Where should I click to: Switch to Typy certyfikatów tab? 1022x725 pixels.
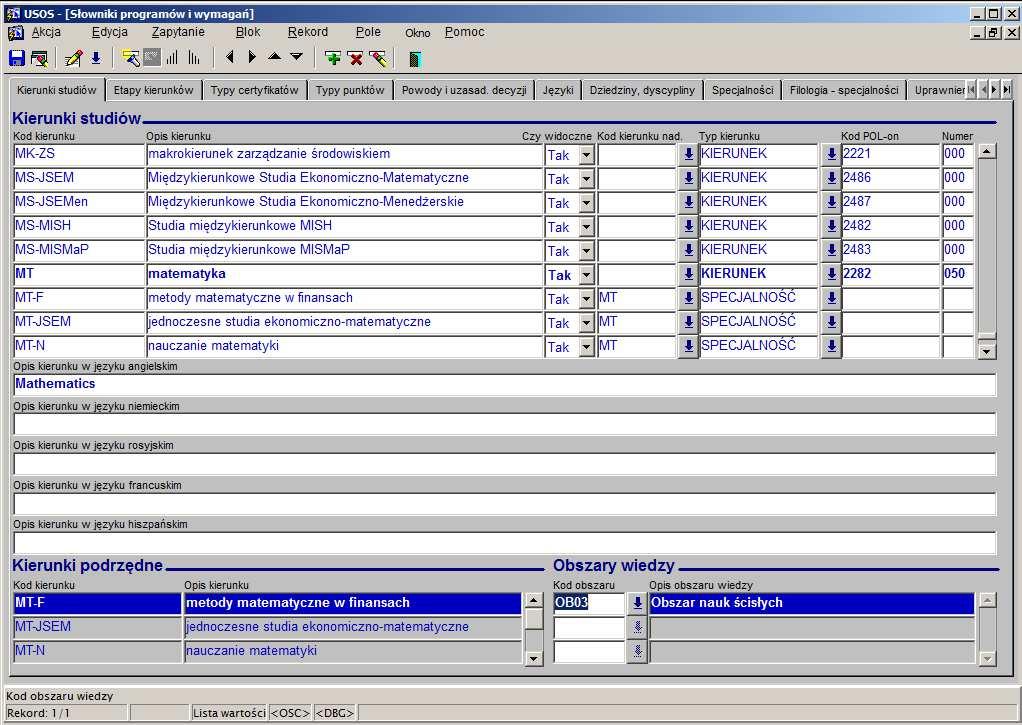pyautogui.click(x=255, y=91)
